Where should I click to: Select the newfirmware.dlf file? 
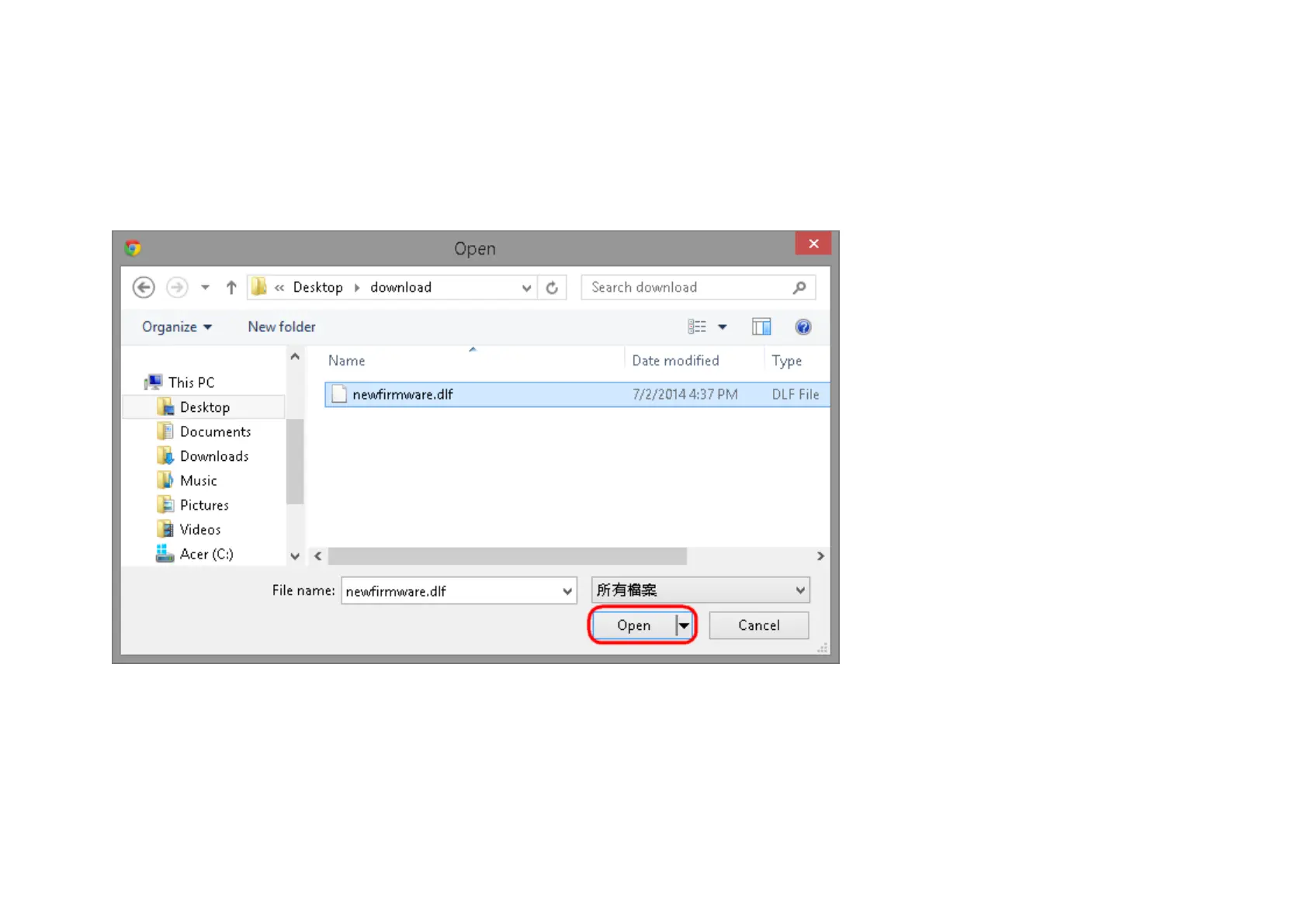click(x=577, y=395)
